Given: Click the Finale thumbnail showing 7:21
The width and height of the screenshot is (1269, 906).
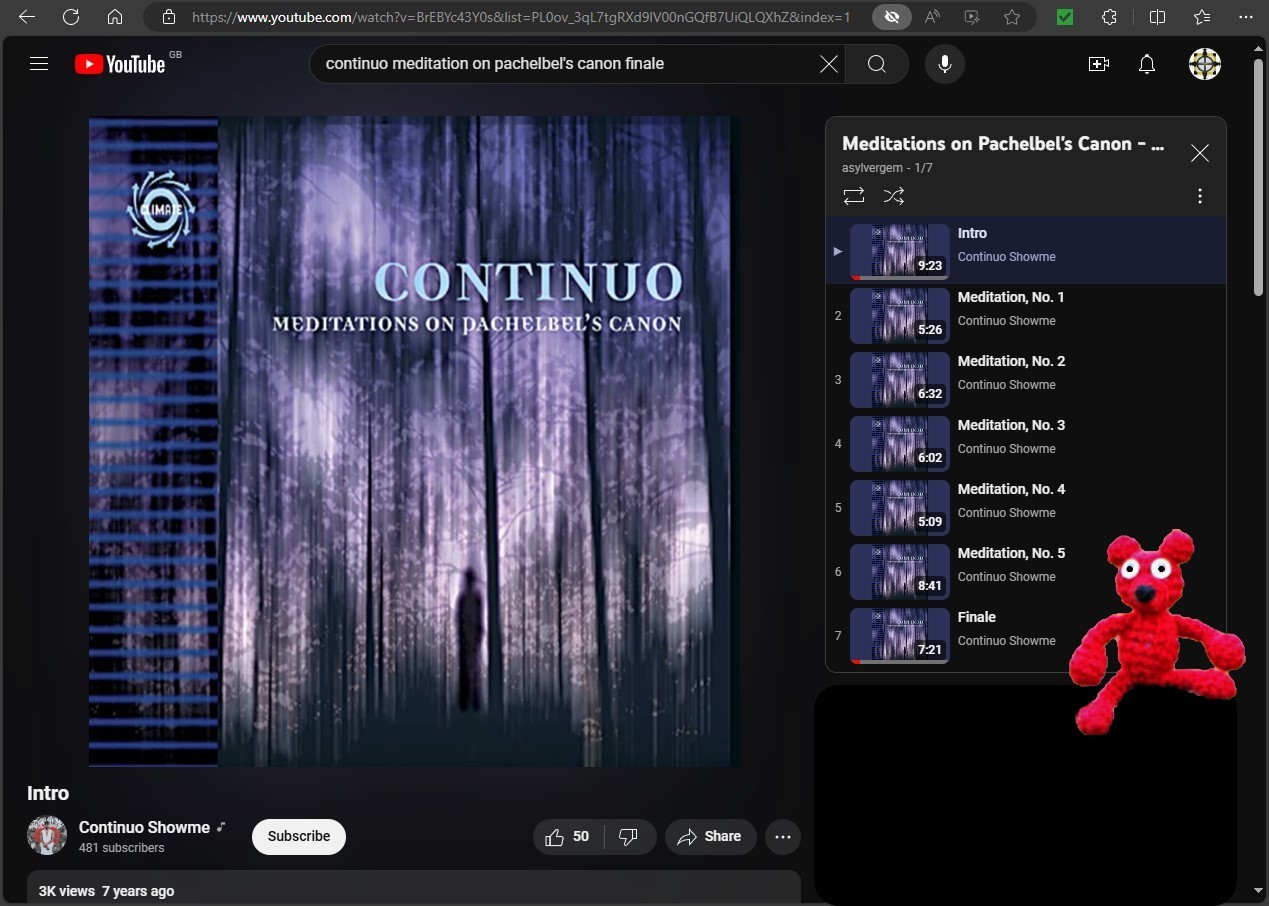Looking at the screenshot, I should (900, 636).
